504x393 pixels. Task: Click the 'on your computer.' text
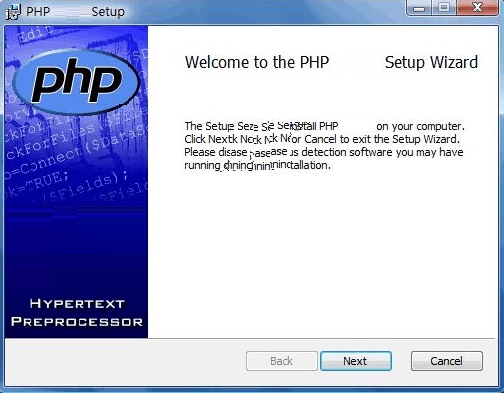(420, 127)
